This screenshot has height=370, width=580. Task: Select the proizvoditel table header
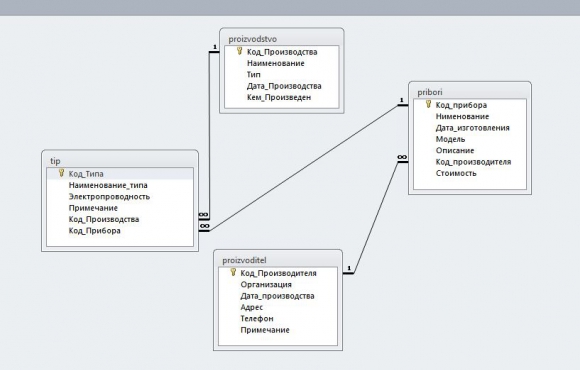pyautogui.click(x=278, y=260)
